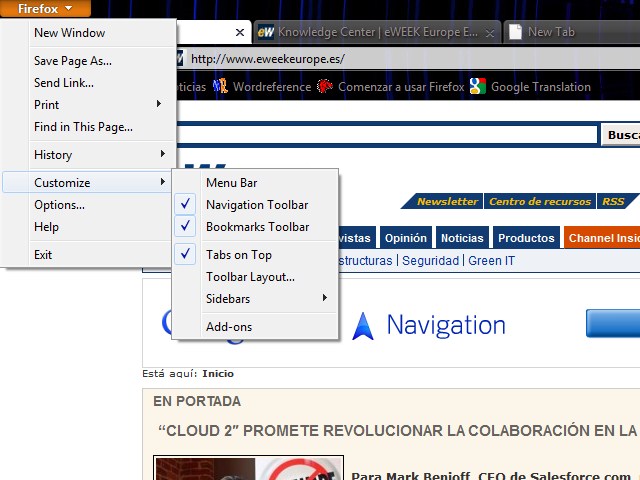Click the blue banner button

point(613,323)
